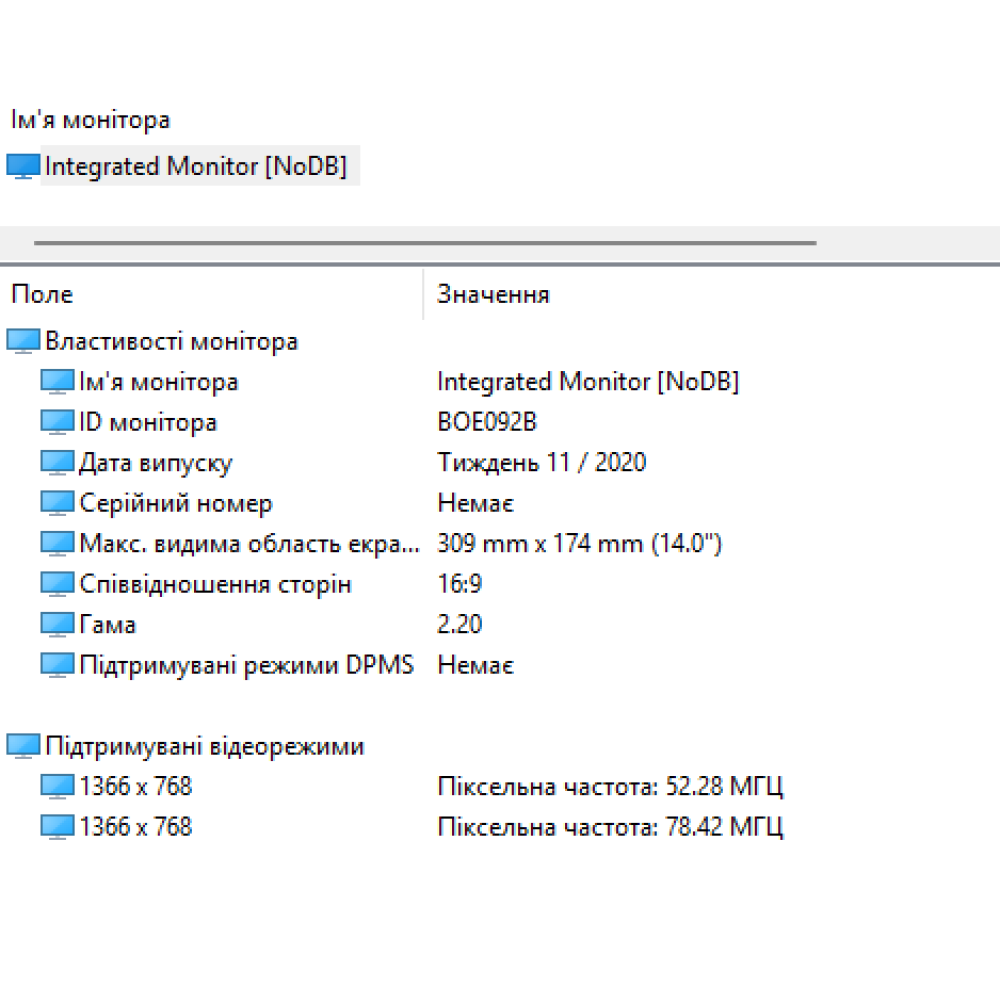
Task: Click the icon next to ID монітора
Action: (57, 423)
